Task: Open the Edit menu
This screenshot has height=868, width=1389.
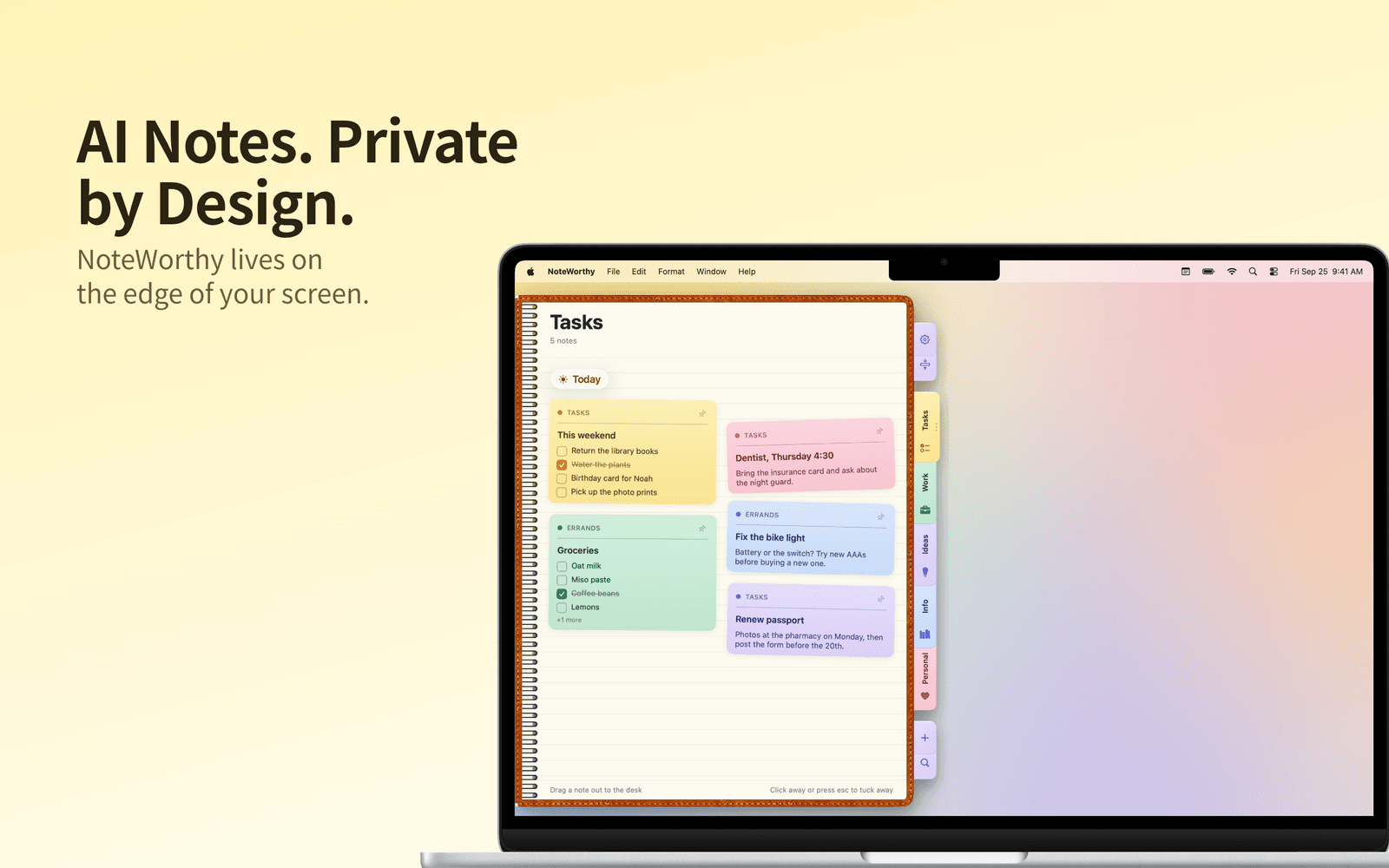Action: click(x=639, y=272)
